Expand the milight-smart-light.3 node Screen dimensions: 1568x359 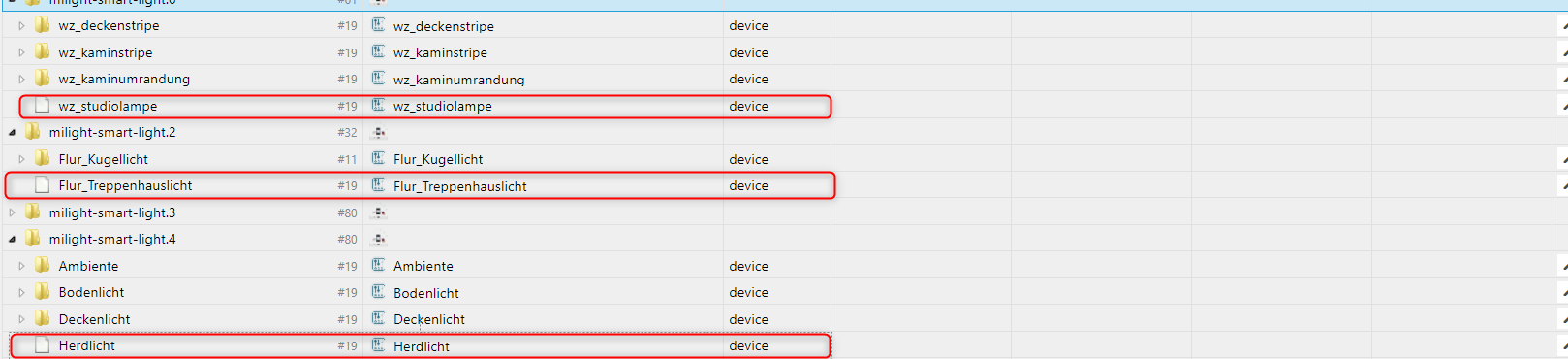coord(12,212)
